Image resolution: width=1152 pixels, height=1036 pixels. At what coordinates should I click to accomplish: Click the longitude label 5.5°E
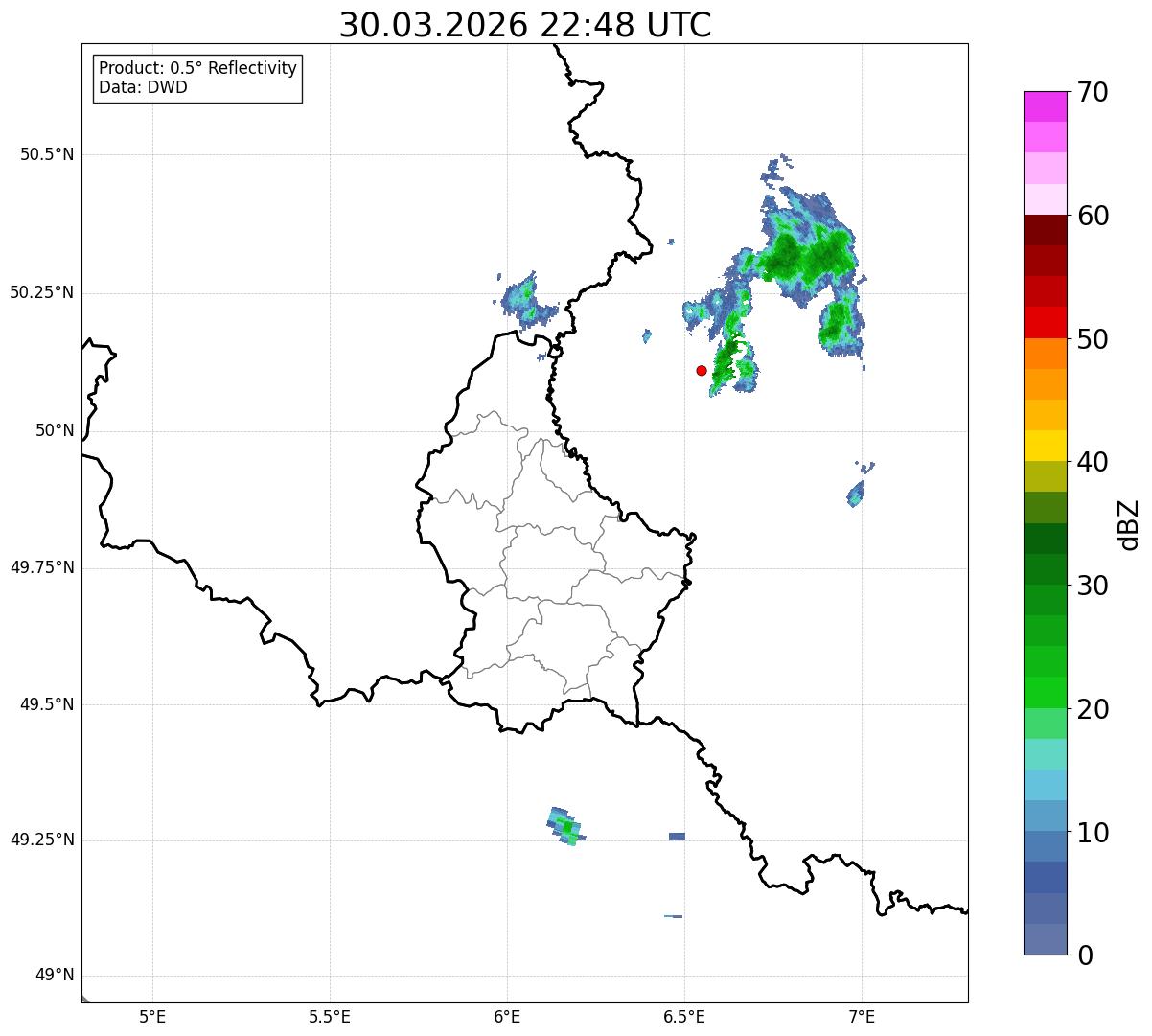330,1017
